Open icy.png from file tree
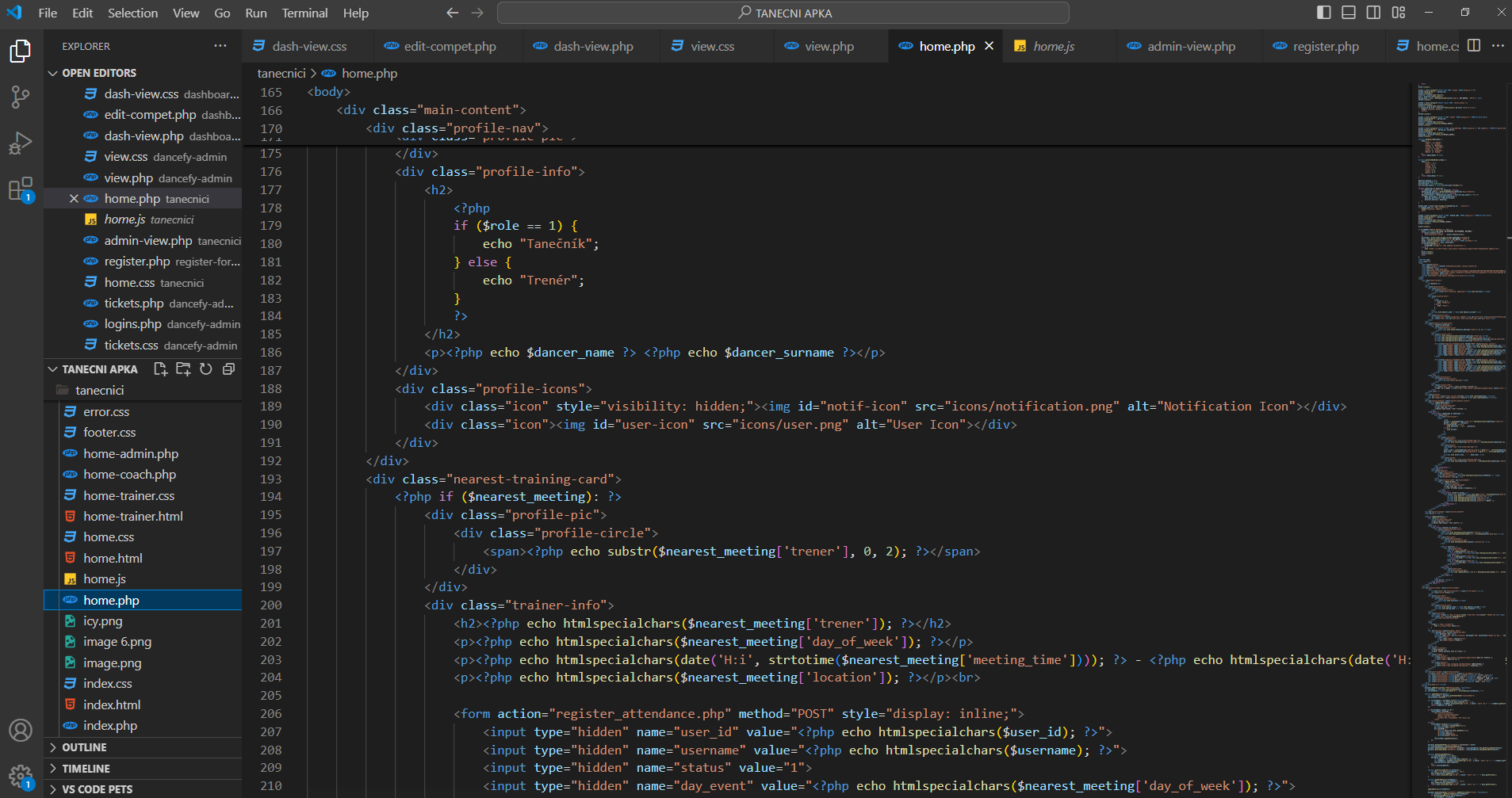The height and width of the screenshot is (798, 1512). (143, 621)
